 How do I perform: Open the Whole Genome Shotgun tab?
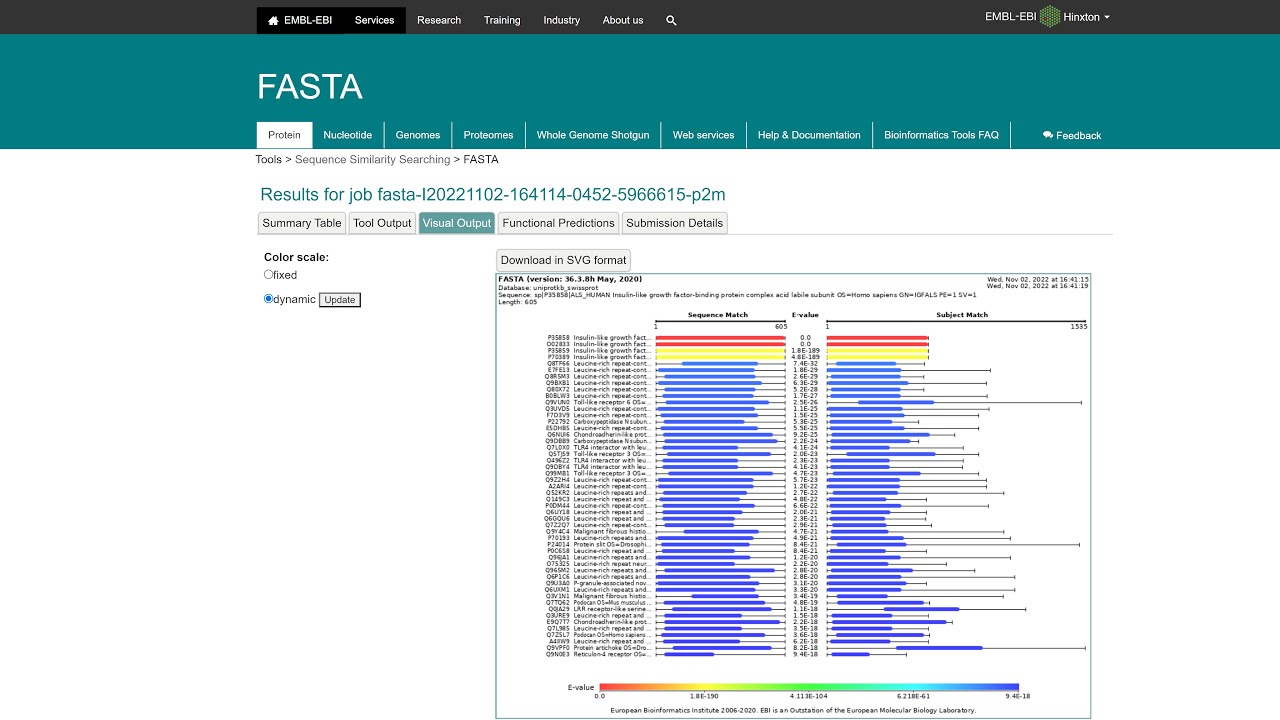coord(593,135)
